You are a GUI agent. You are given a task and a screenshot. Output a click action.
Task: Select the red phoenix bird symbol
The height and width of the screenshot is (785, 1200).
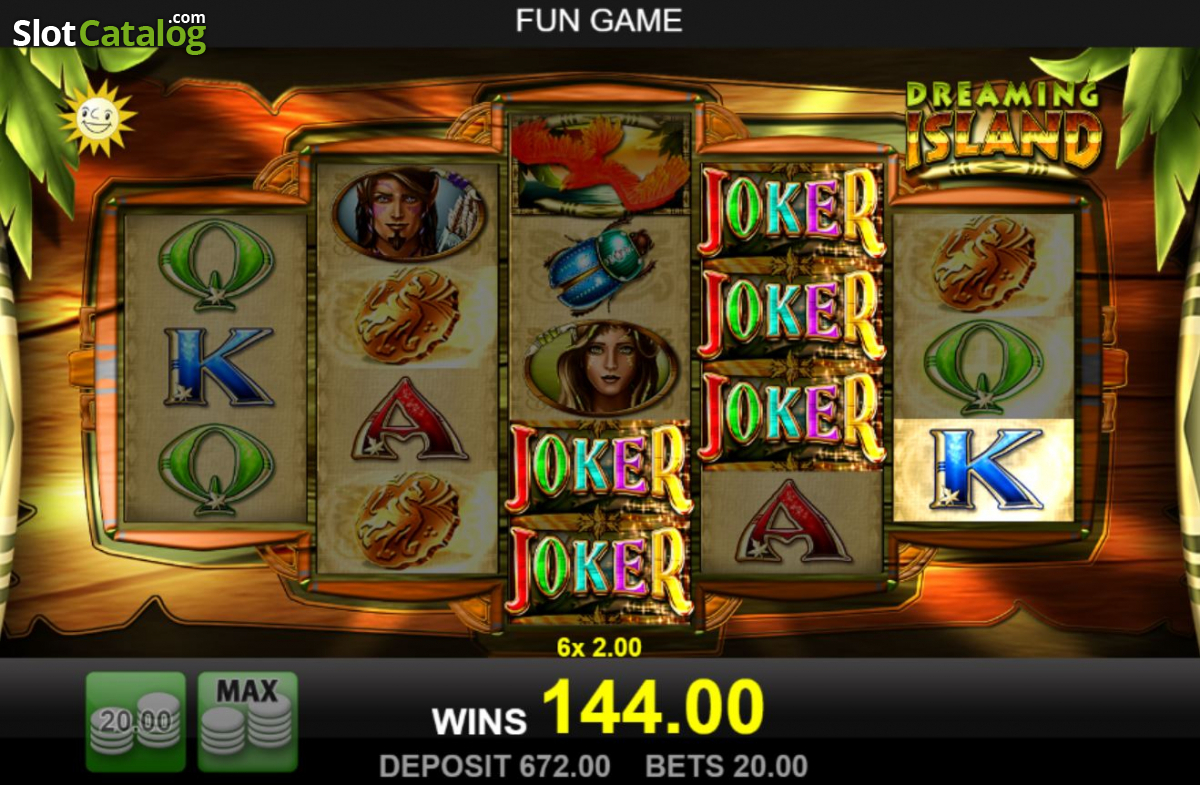(x=600, y=165)
